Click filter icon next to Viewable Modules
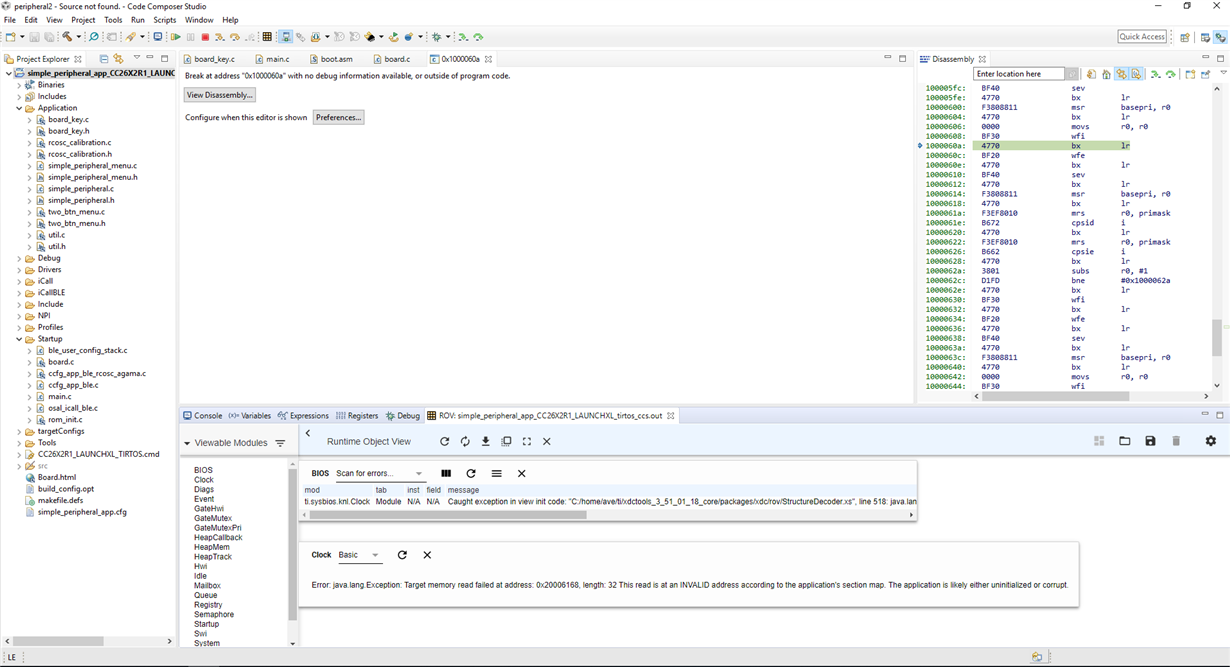Image resolution: width=1230 pixels, height=667 pixels. click(280, 443)
